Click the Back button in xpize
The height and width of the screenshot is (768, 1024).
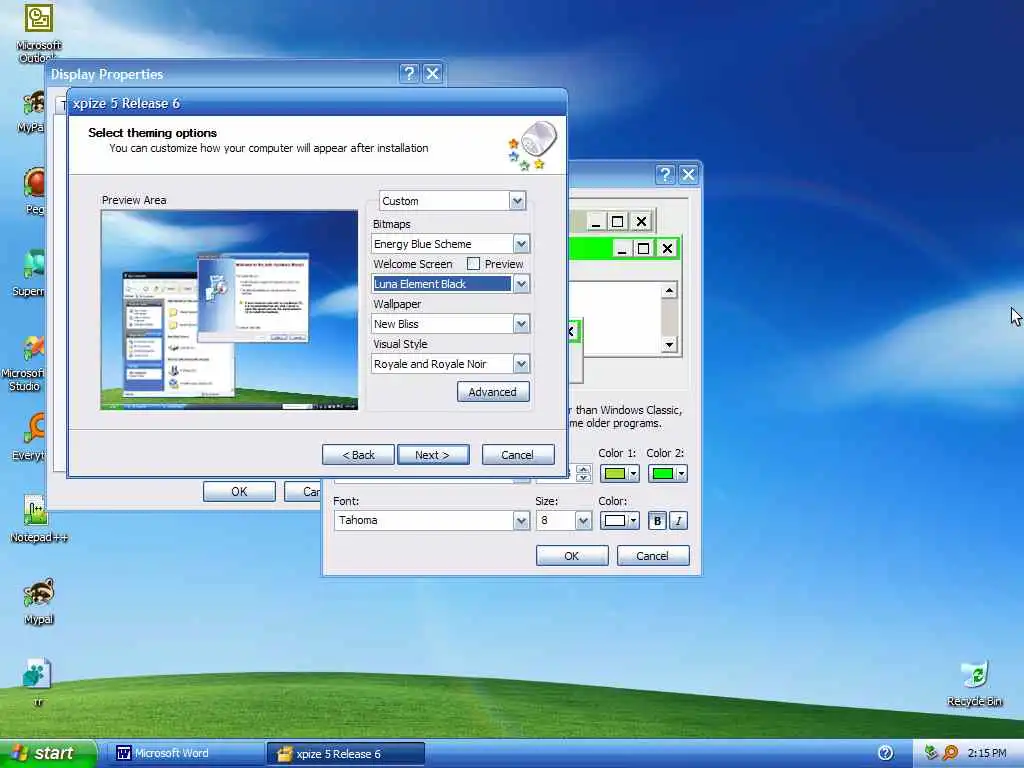(x=359, y=455)
